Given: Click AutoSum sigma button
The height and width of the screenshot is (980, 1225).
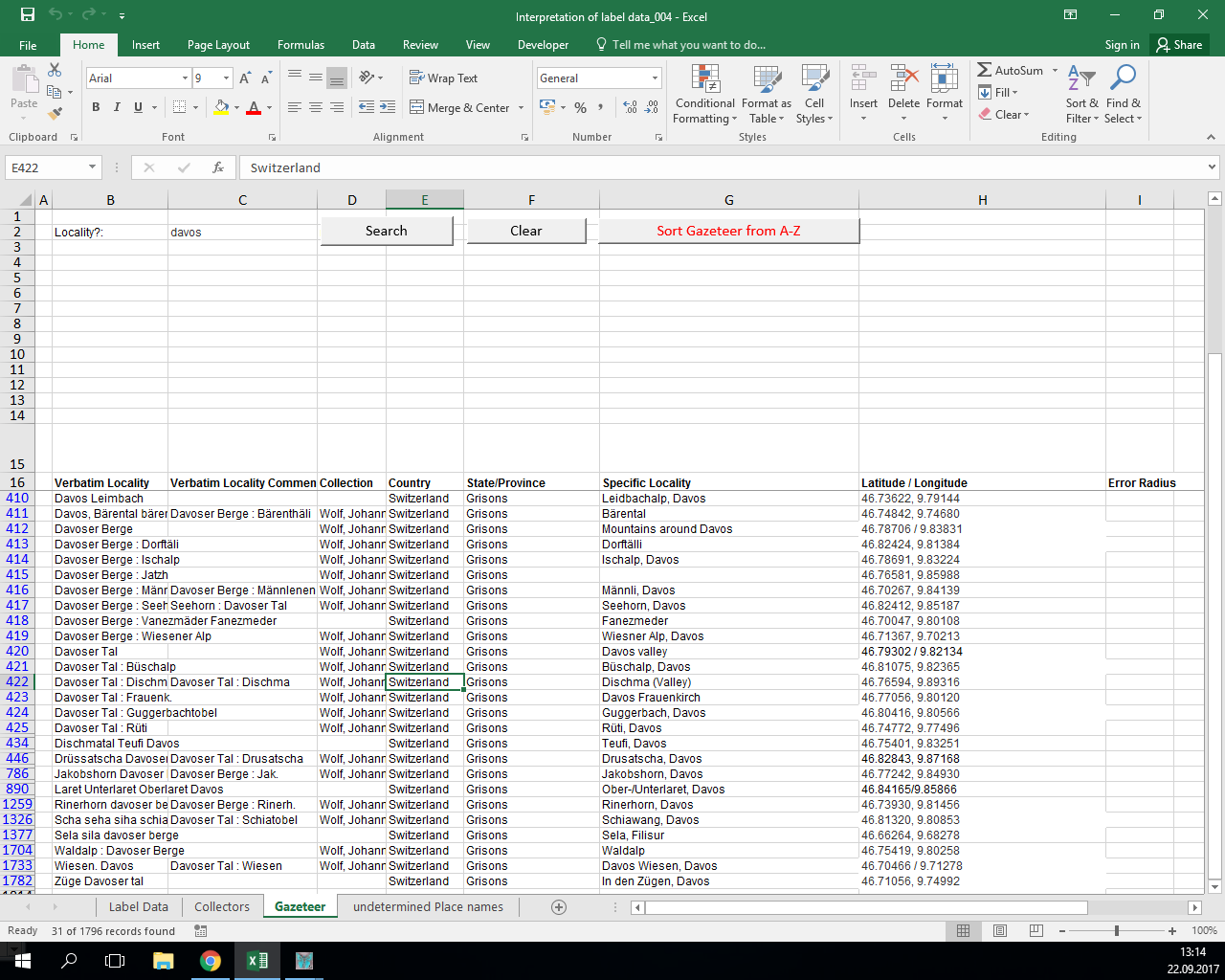Looking at the screenshot, I should tap(1011, 70).
